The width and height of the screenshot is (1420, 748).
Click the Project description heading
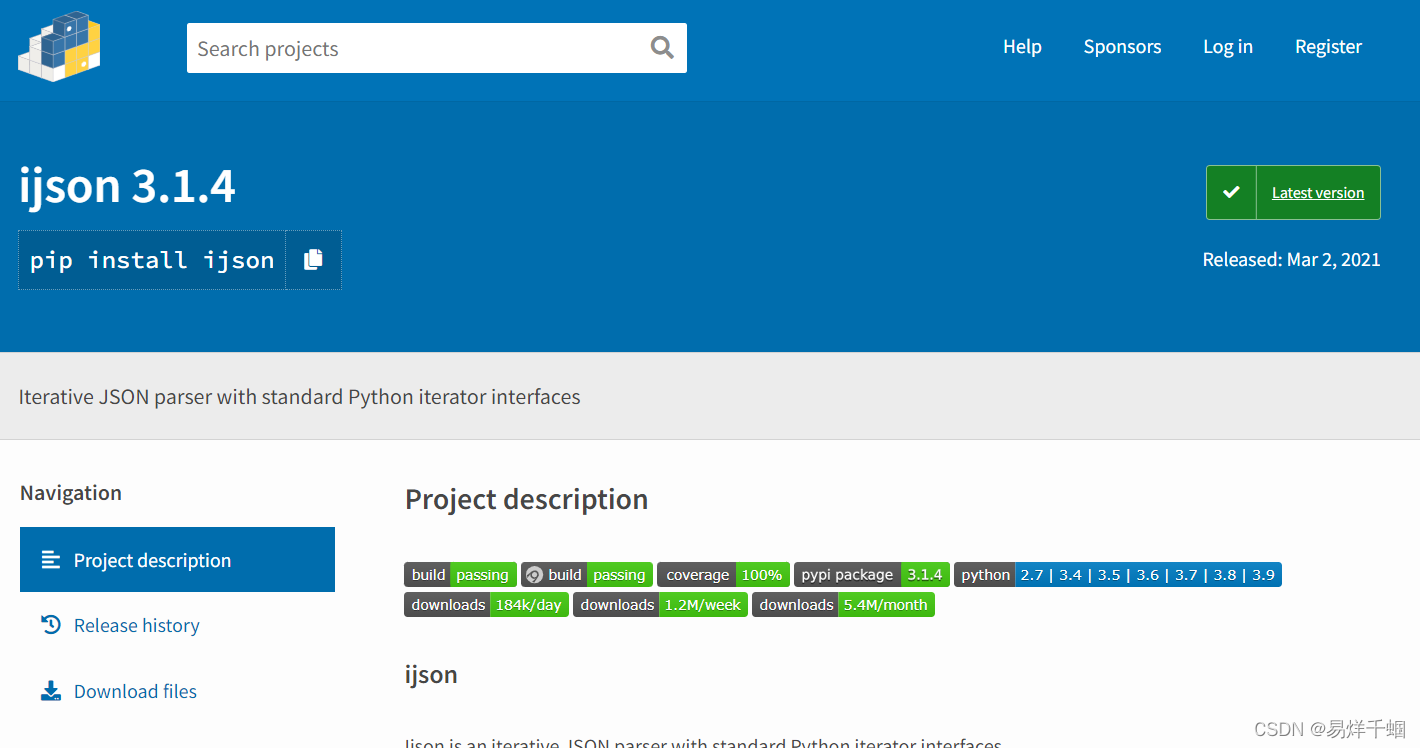(526, 499)
